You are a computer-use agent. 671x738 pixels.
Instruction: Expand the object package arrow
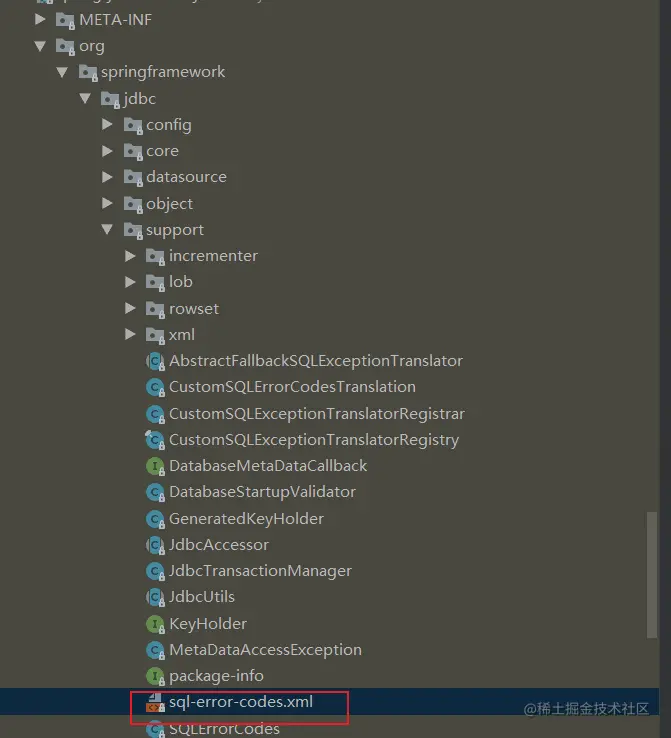107,203
